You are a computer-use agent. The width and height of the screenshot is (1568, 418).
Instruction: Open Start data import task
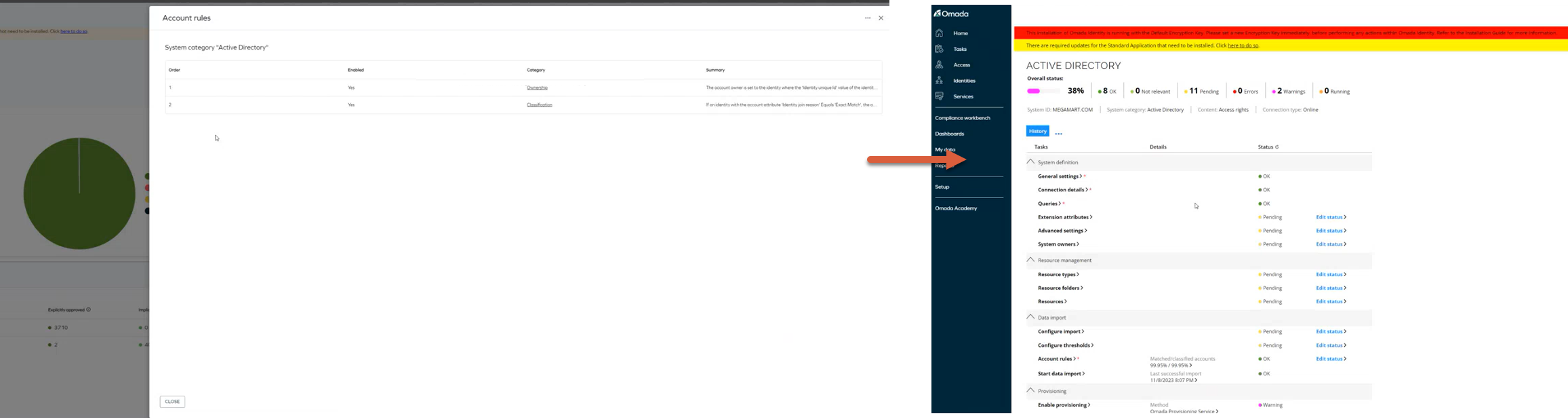pyautogui.click(x=1061, y=374)
